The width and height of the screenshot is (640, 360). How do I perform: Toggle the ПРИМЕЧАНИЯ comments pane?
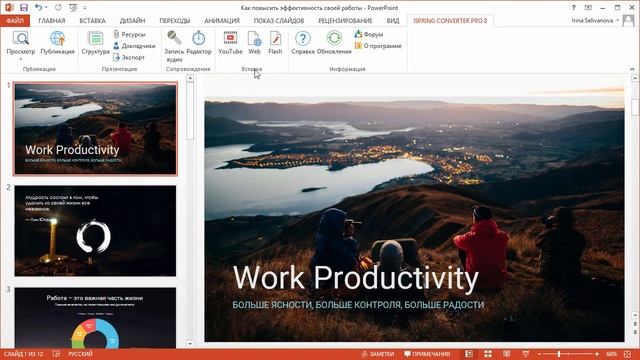(x=427, y=354)
